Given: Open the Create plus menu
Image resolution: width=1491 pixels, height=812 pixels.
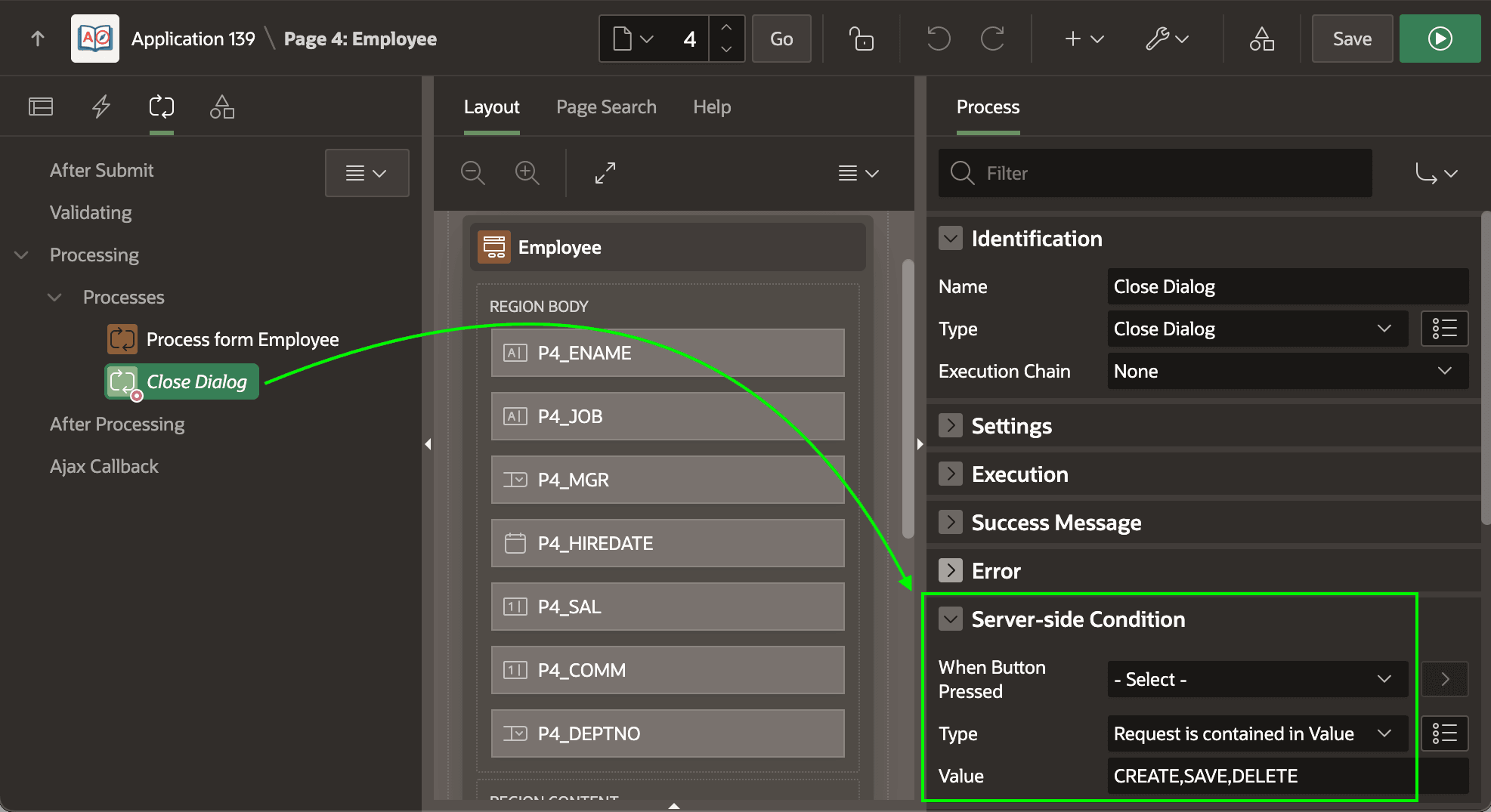Looking at the screenshot, I should (x=1084, y=39).
